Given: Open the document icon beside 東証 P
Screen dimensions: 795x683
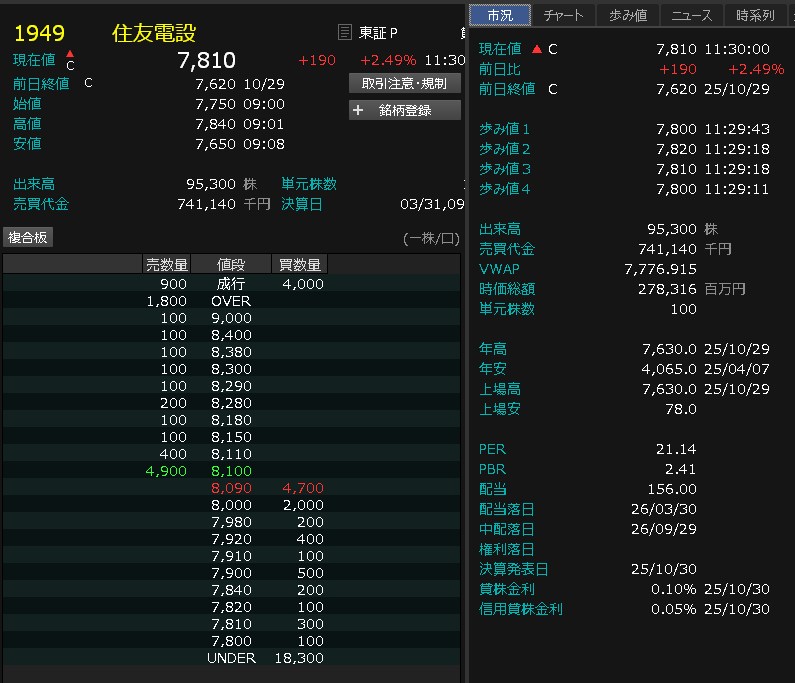Looking at the screenshot, I should point(345,32).
